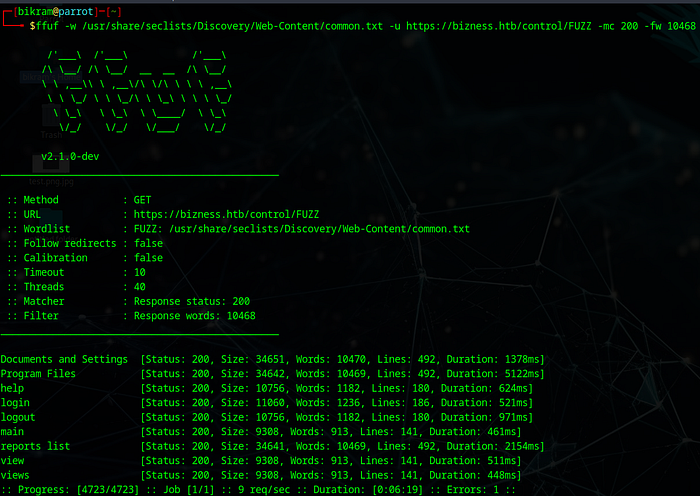
Task: Click the Threads value 40
Action: point(140,287)
